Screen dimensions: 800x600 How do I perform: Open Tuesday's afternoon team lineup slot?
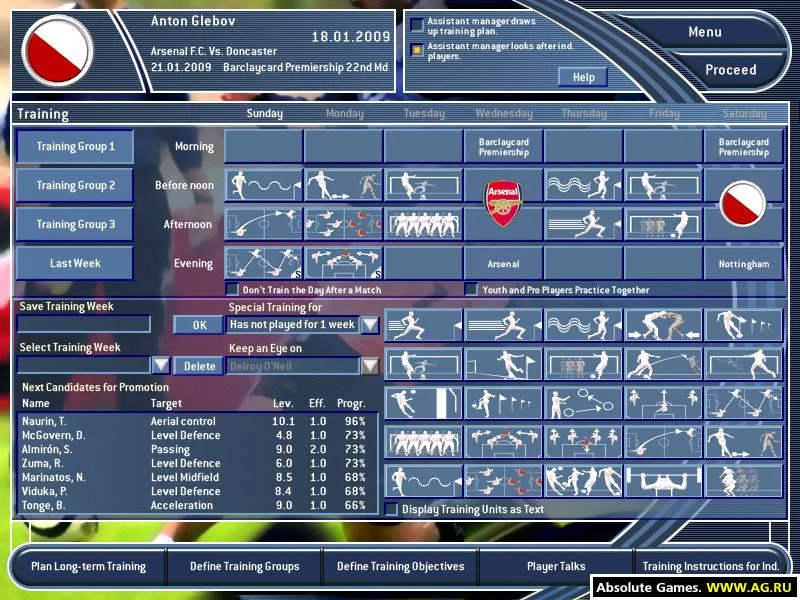423,224
